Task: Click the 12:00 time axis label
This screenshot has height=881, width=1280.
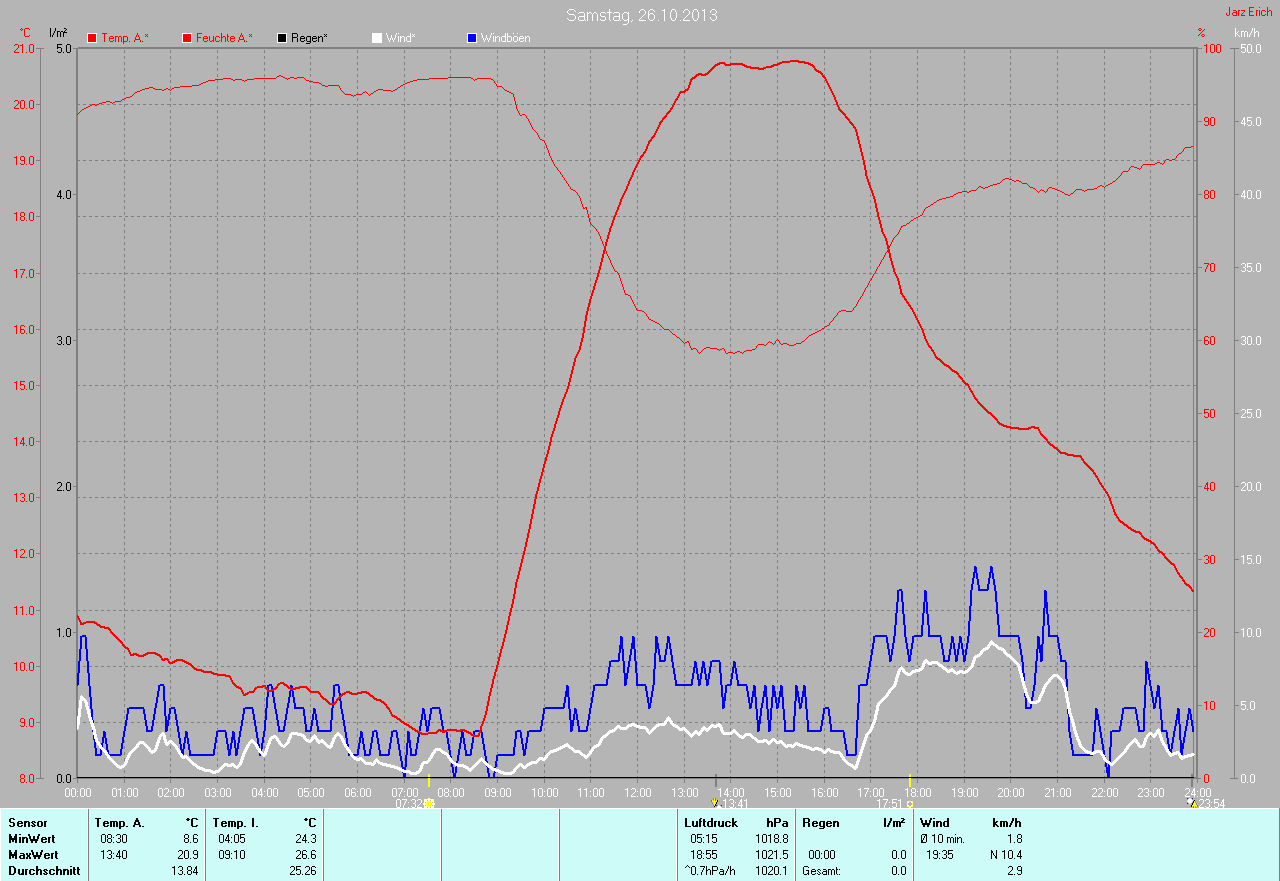Action: 637,792
